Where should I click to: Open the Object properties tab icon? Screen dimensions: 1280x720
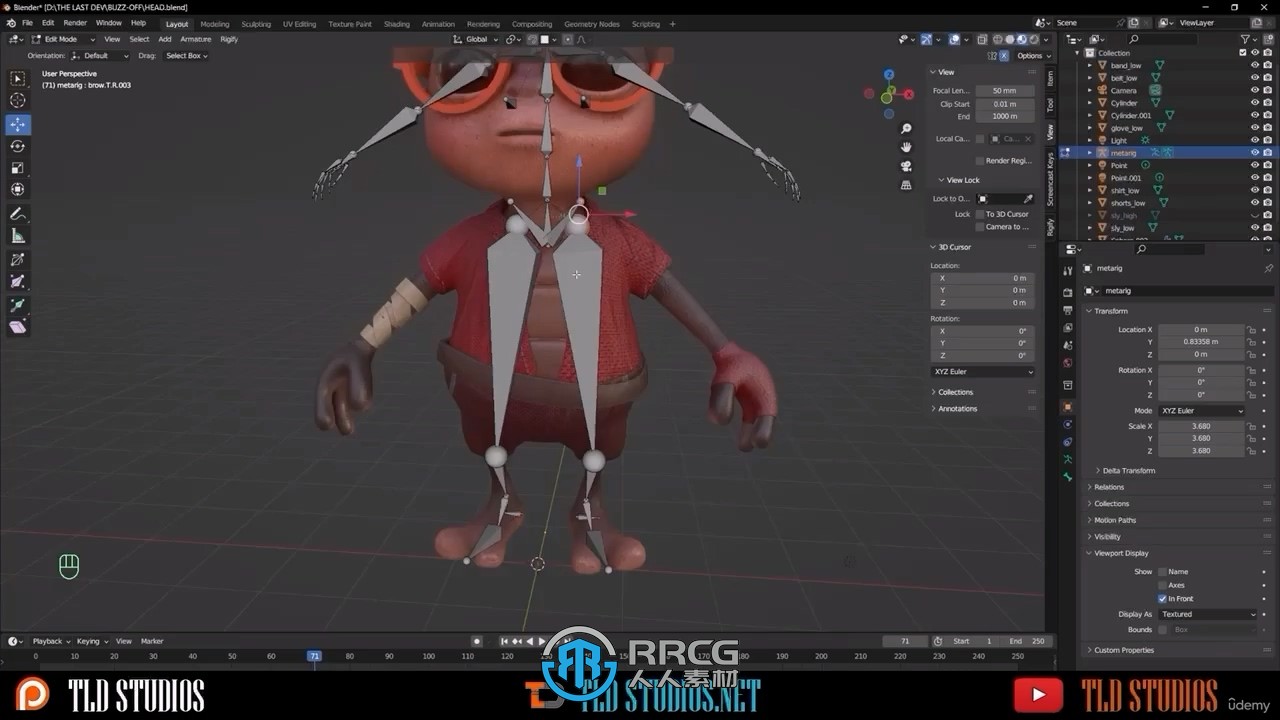tap(1068, 407)
